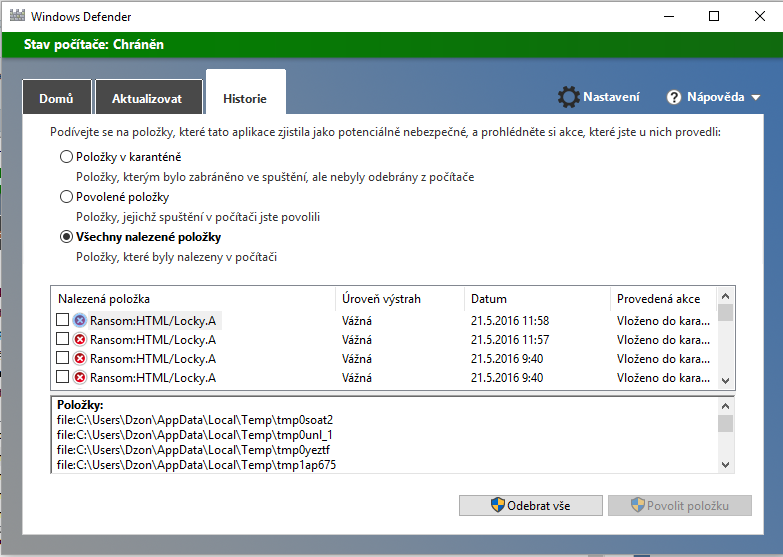This screenshot has width=783, height=557.
Task: Click the Nápověda question mark icon
Action: (673, 97)
